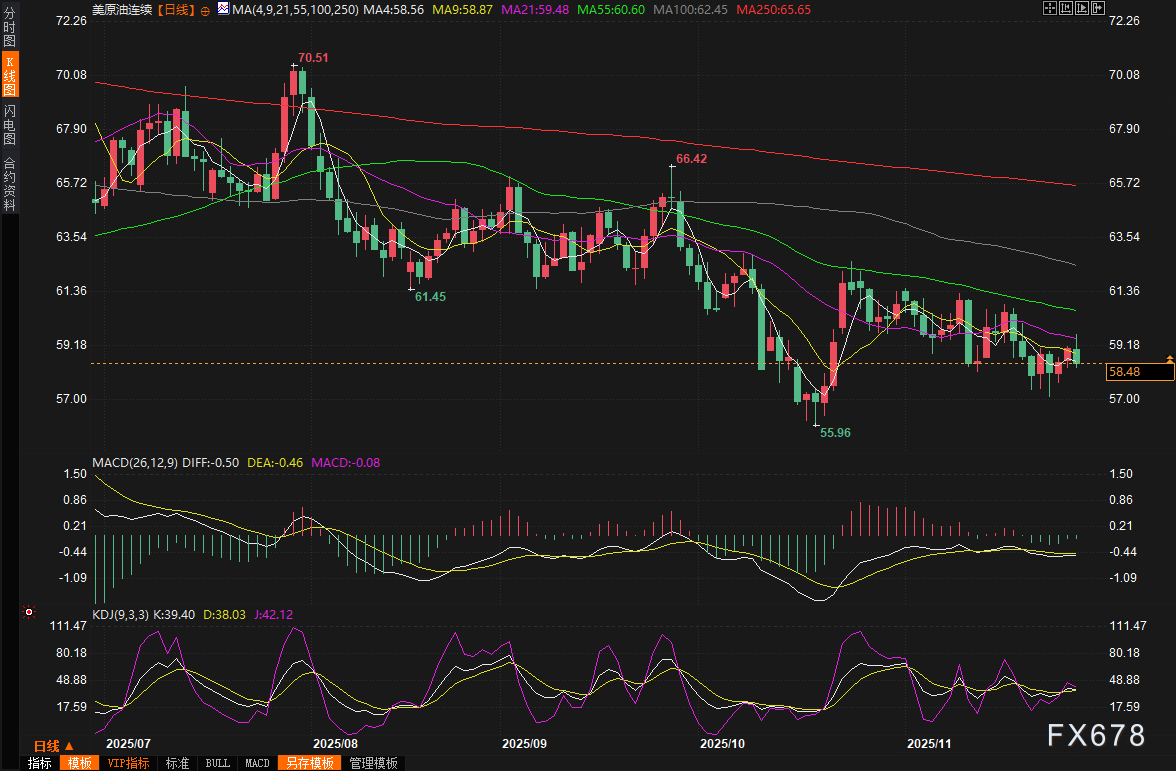The image size is (1176, 771).
Task: Switch to 闪电图 view in sidebar
Action: (9, 124)
